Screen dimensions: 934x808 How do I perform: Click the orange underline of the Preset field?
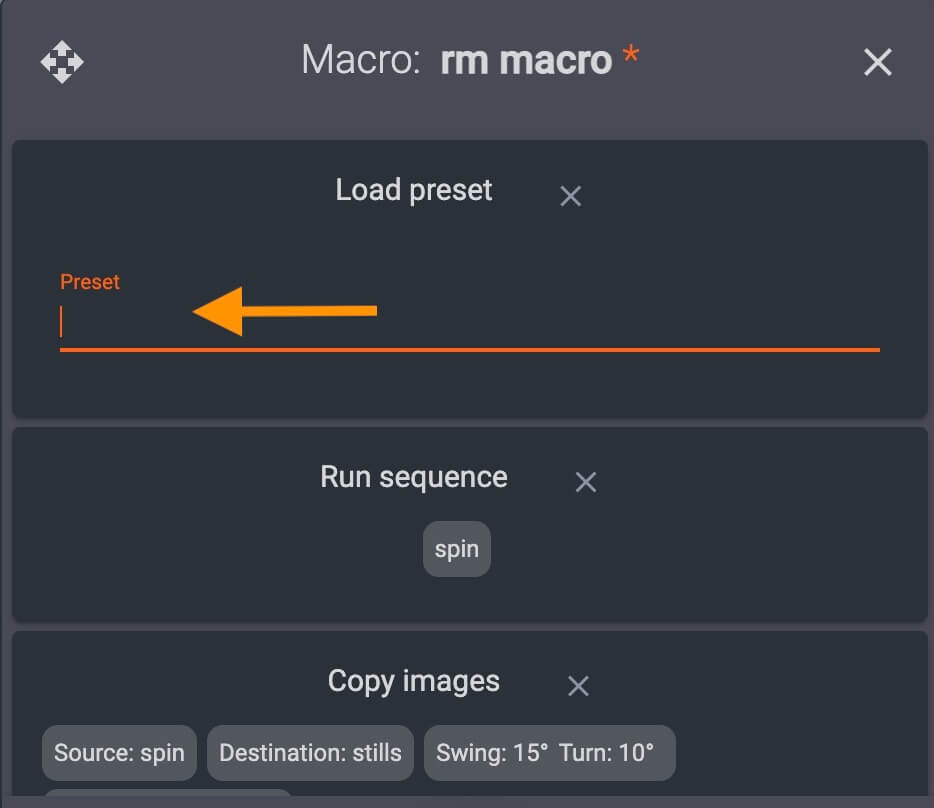pos(470,348)
